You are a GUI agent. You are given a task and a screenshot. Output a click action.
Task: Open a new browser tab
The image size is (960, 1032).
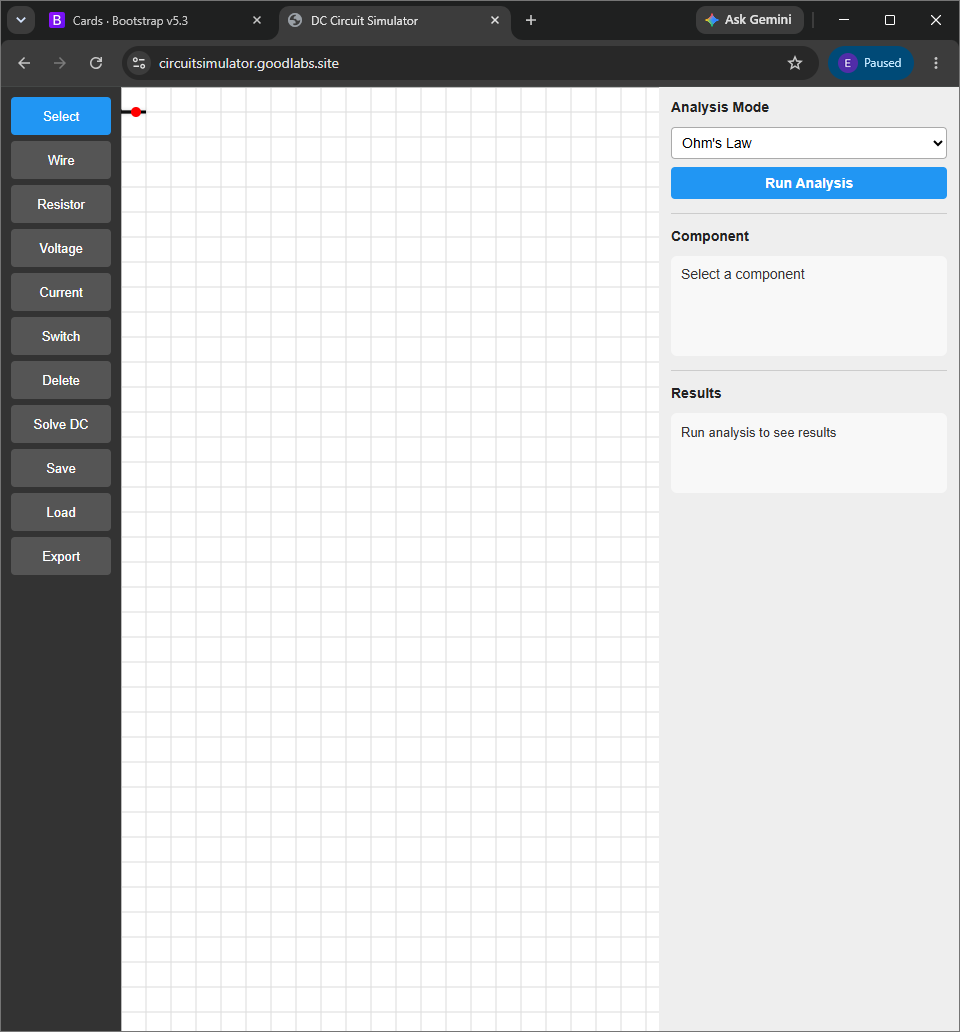pos(531,20)
